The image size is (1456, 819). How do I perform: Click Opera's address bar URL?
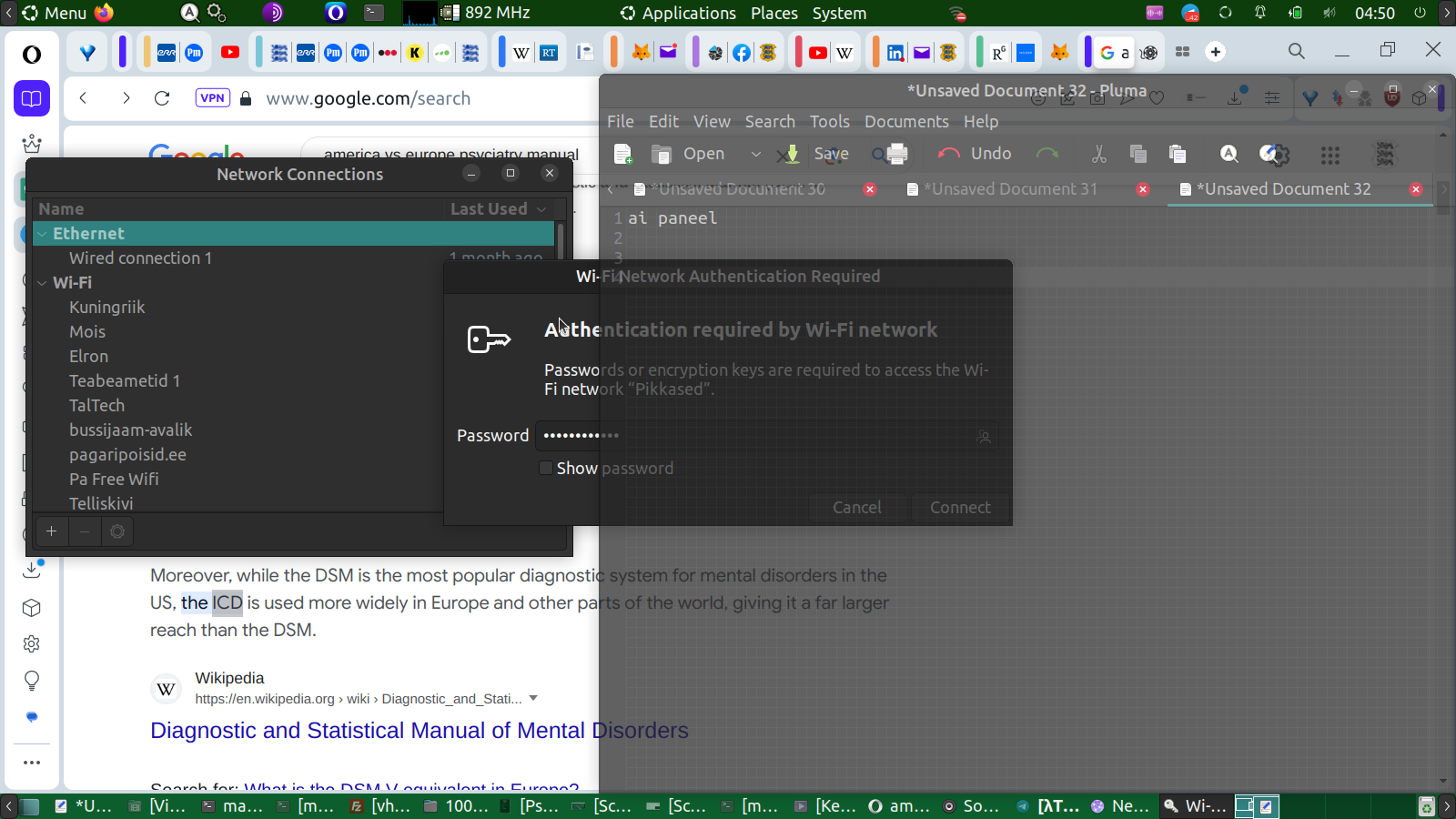[369, 98]
